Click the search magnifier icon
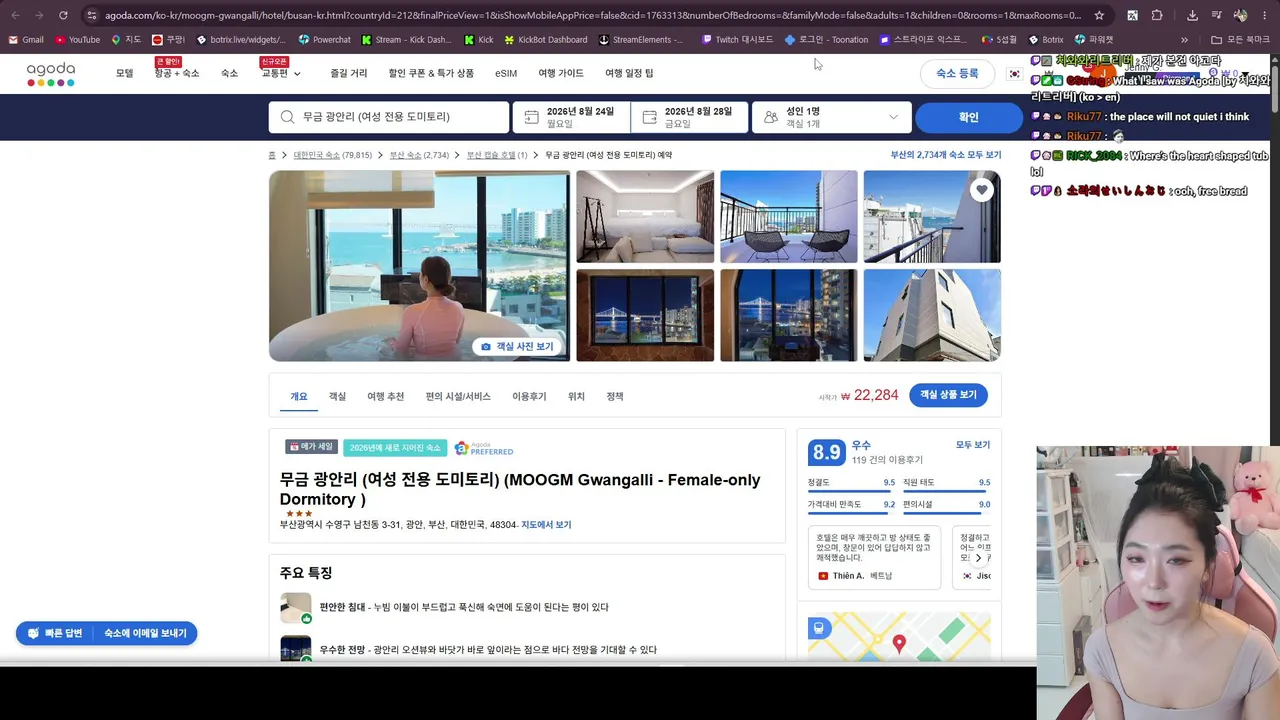Image resolution: width=1280 pixels, height=720 pixels. pos(288,117)
